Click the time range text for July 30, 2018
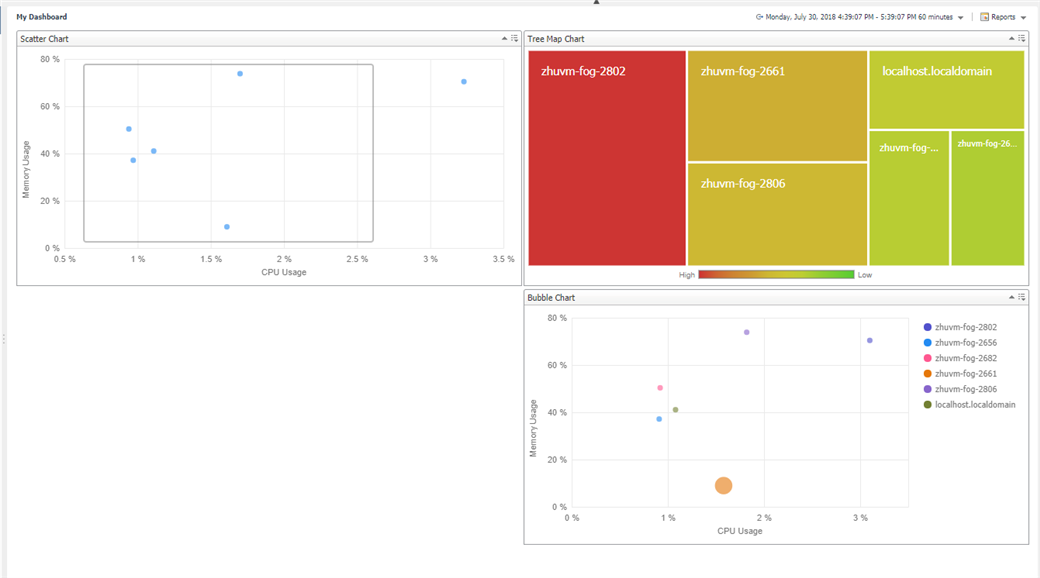 coord(859,17)
